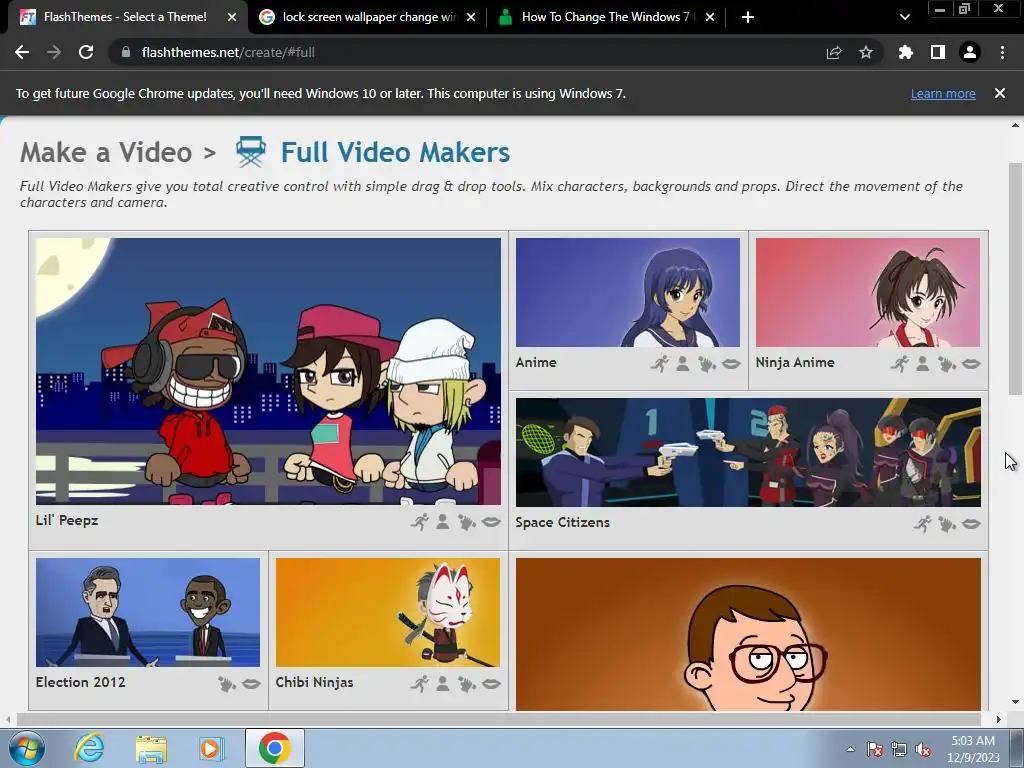Open the Chibi Ninjas theme thumbnail
1024x768 pixels.
tap(388, 612)
